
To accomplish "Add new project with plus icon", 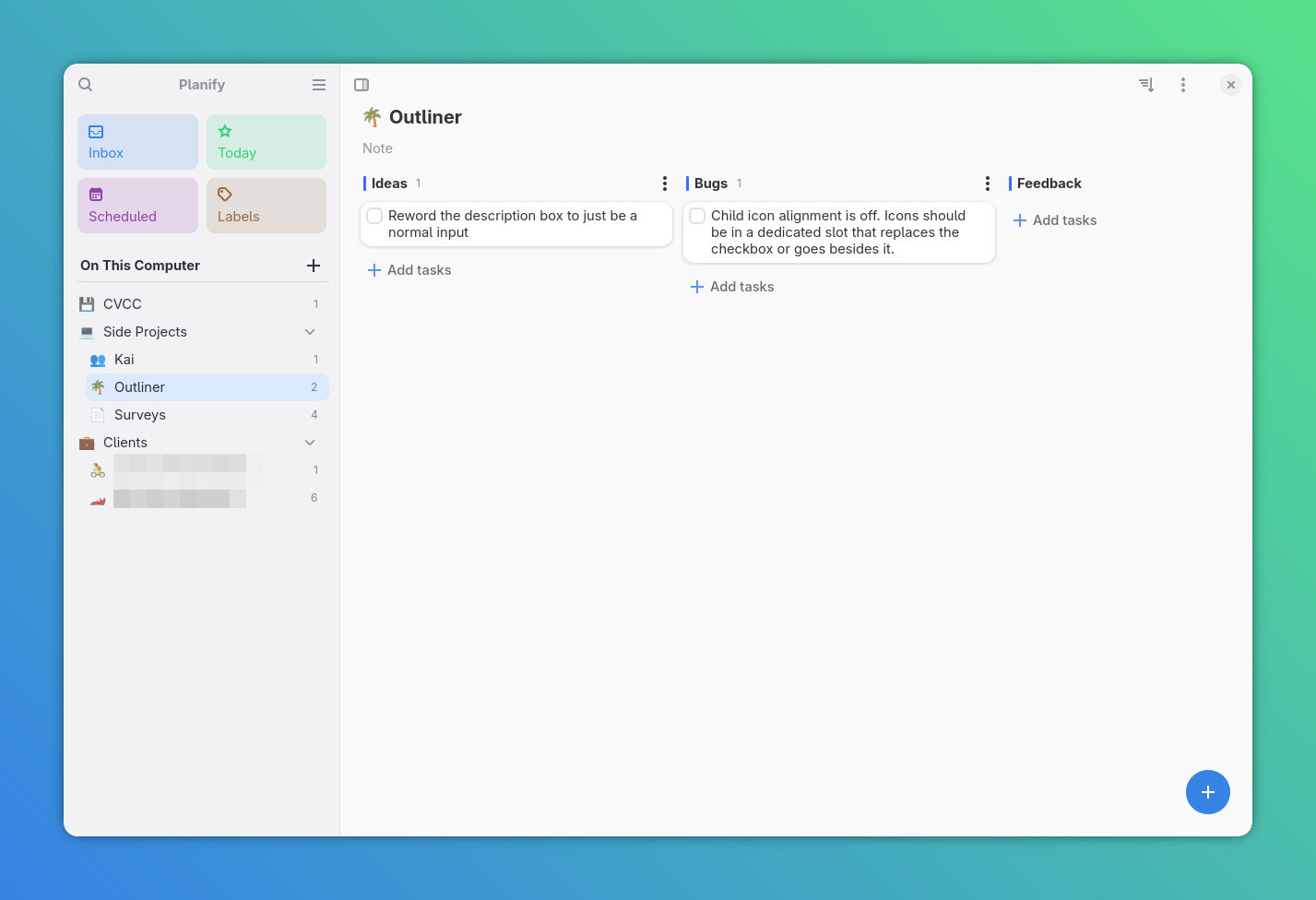I will click(314, 266).
